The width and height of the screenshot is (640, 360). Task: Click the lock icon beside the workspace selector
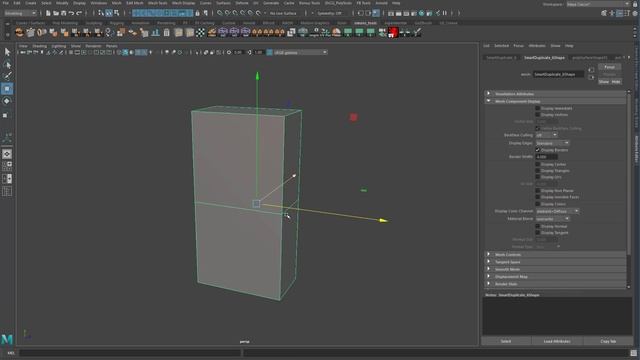tap(635, 4)
